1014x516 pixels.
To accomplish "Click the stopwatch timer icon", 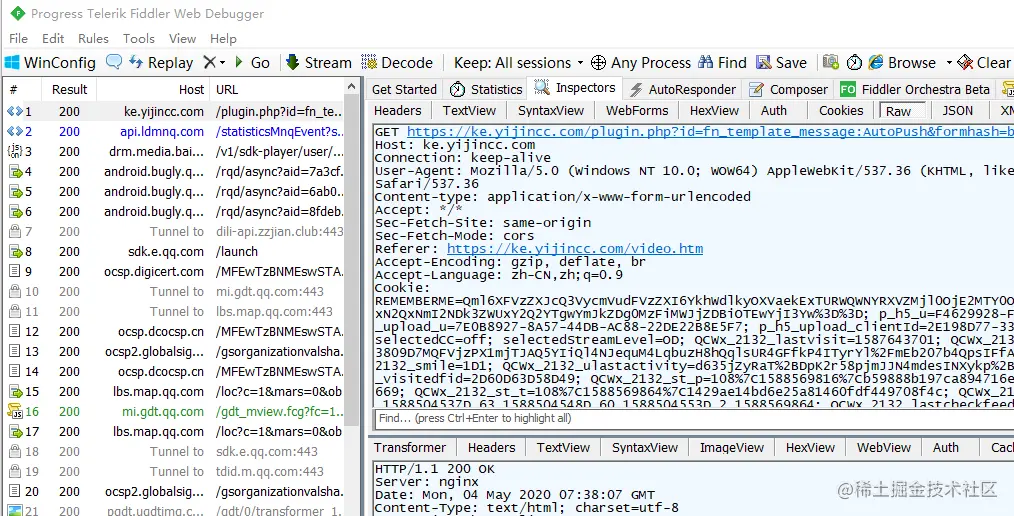I will pos(854,63).
